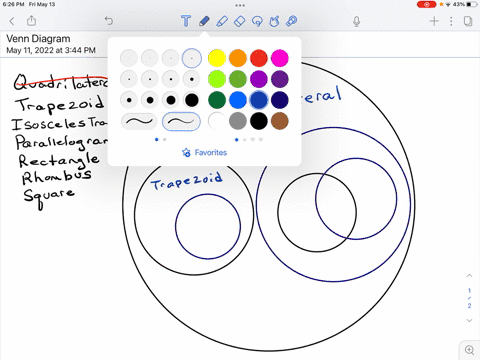This screenshot has height=360, width=480.
Task: Select the thickest pen stroke size
Action: [192, 100]
